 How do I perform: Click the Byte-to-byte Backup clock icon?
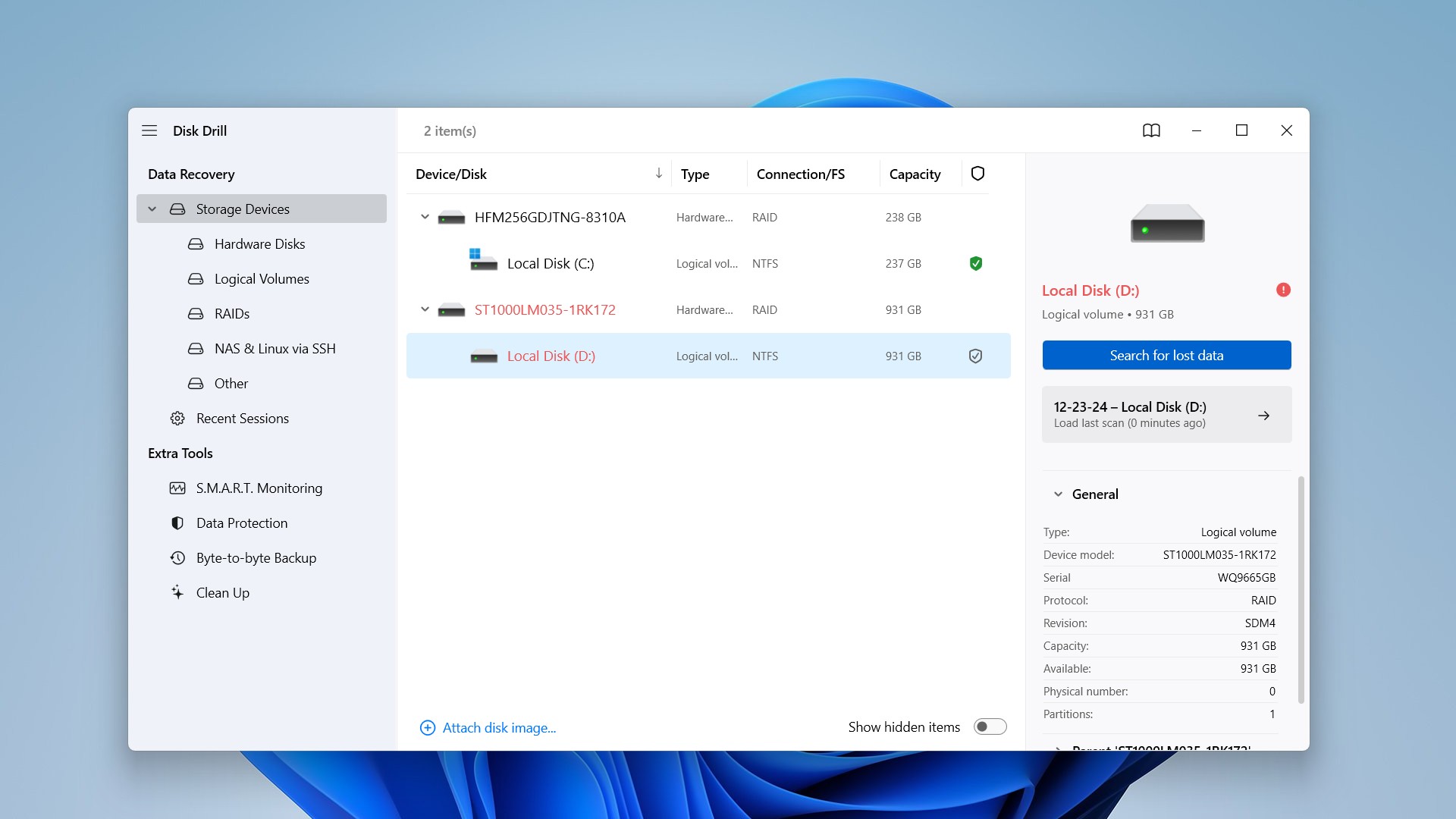pyautogui.click(x=177, y=557)
